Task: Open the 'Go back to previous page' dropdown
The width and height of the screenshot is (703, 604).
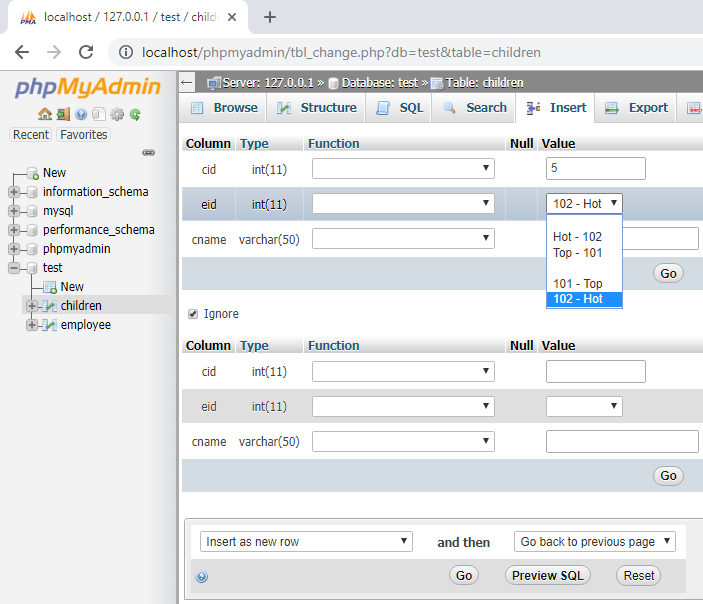Action: 595,542
